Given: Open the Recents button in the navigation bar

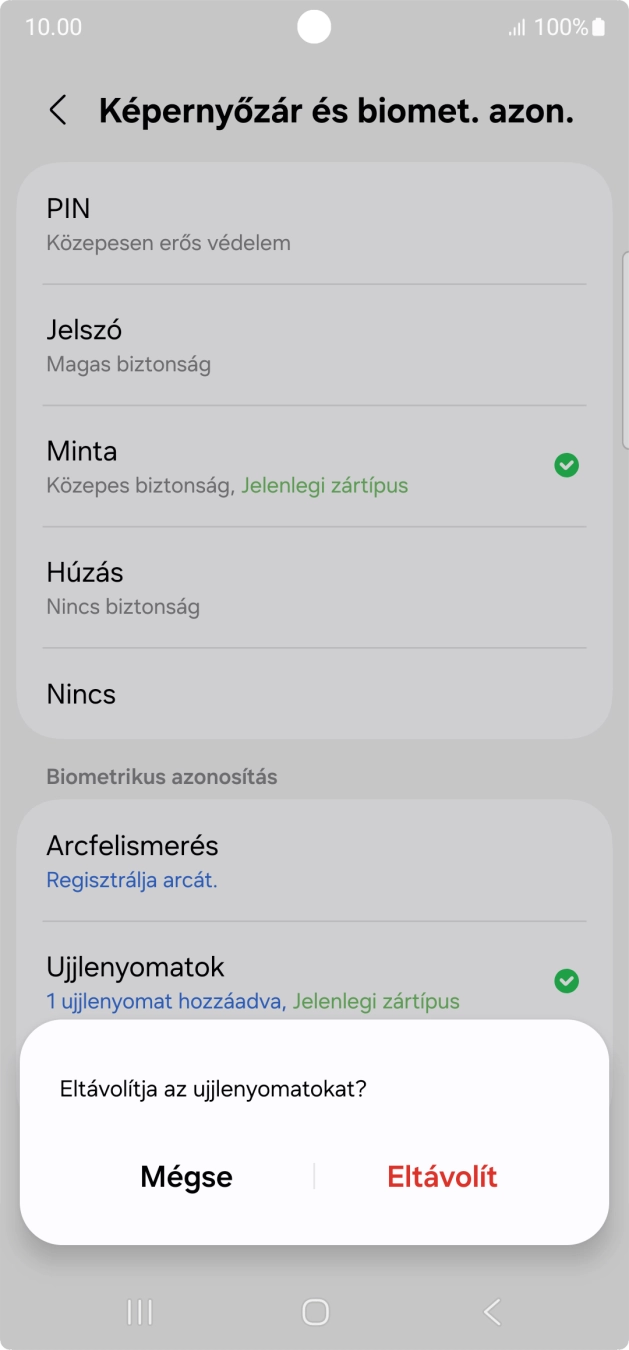Looking at the screenshot, I should (x=140, y=1311).
